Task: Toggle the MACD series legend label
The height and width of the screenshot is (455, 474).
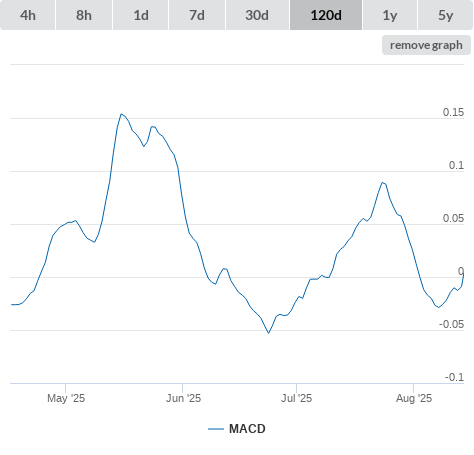Action: tap(247, 429)
